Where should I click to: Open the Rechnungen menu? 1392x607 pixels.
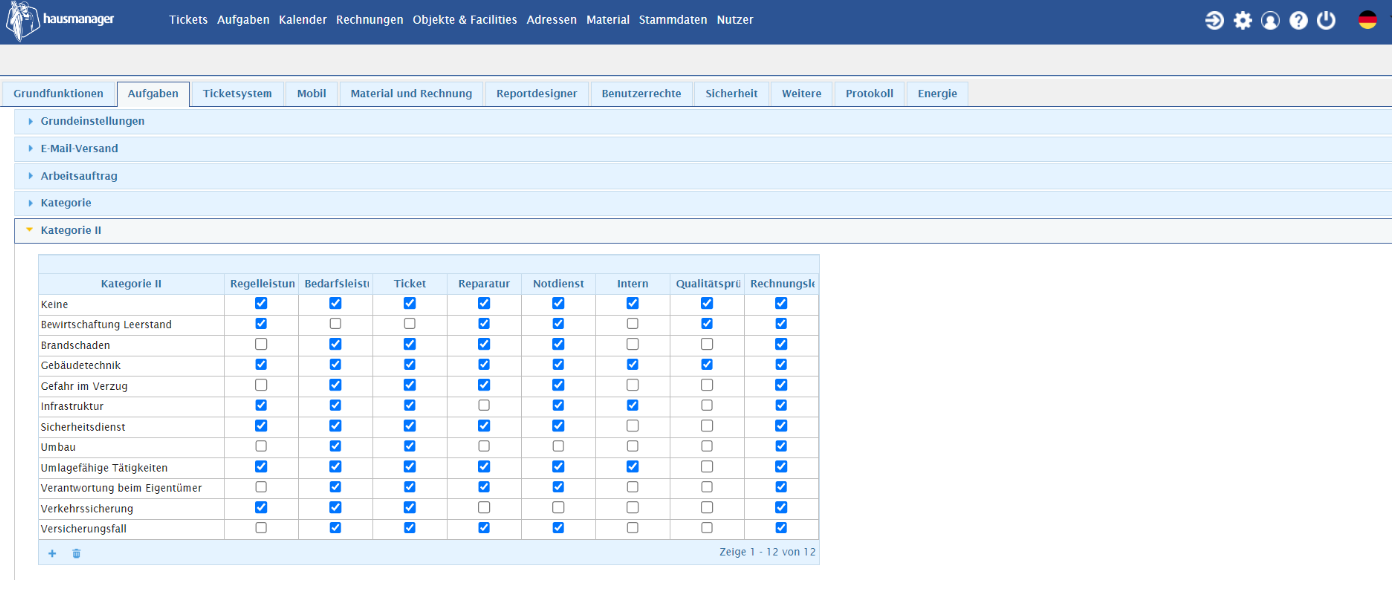370,20
